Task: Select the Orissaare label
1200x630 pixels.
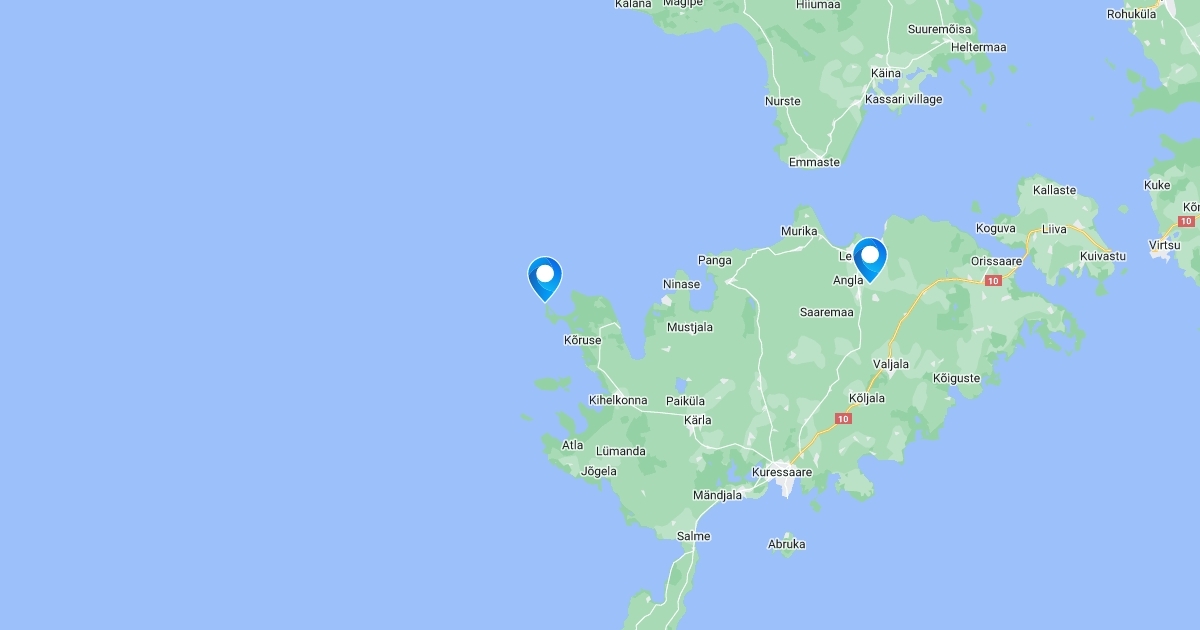Action: [997, 261]
